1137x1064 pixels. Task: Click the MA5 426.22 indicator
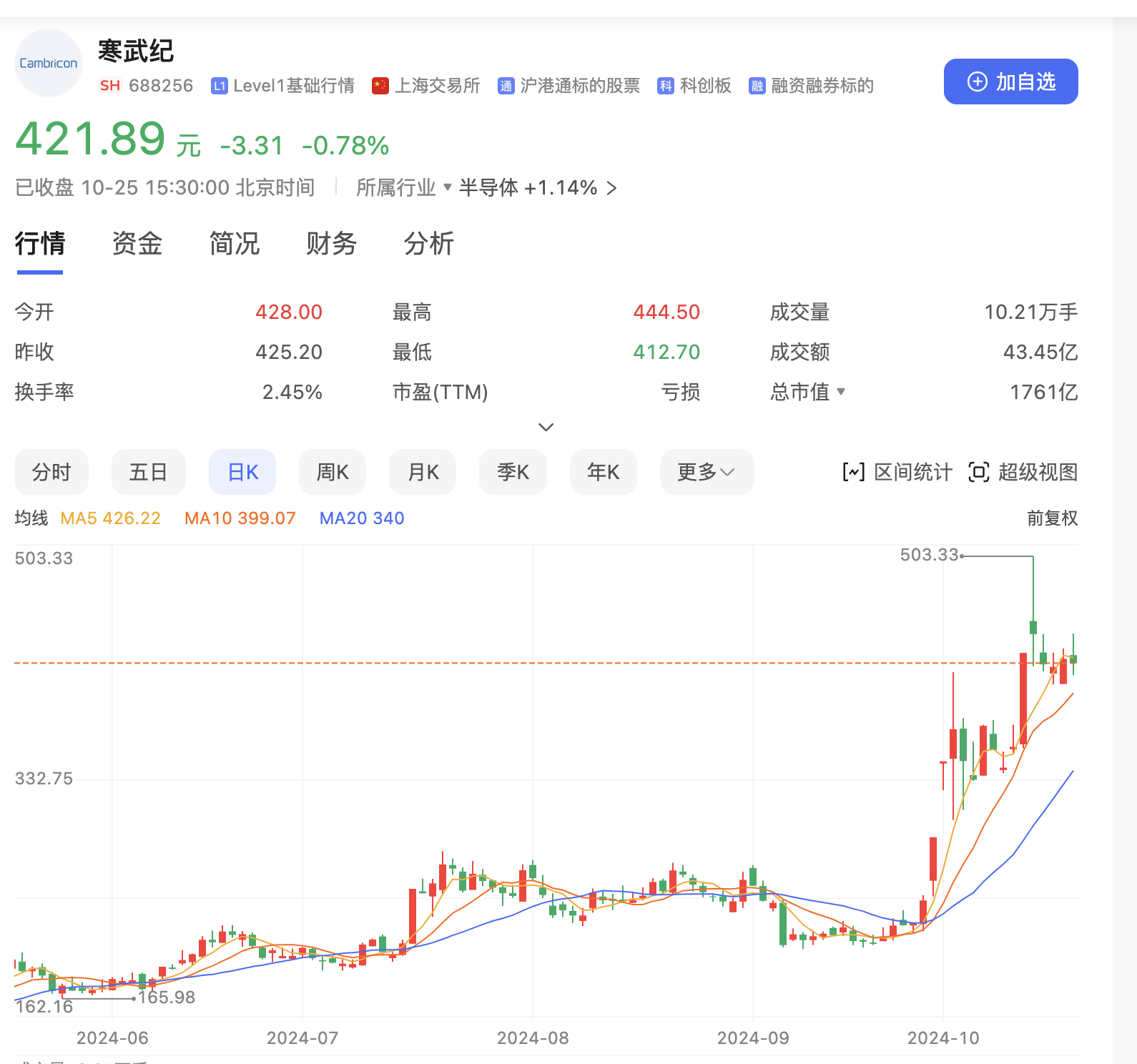pos(111,518)
